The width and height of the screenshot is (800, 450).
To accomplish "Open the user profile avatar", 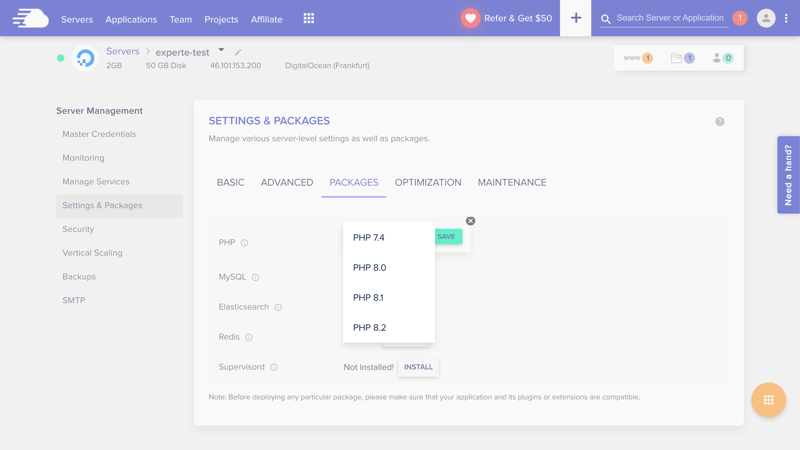I will (x=766, y=18).
